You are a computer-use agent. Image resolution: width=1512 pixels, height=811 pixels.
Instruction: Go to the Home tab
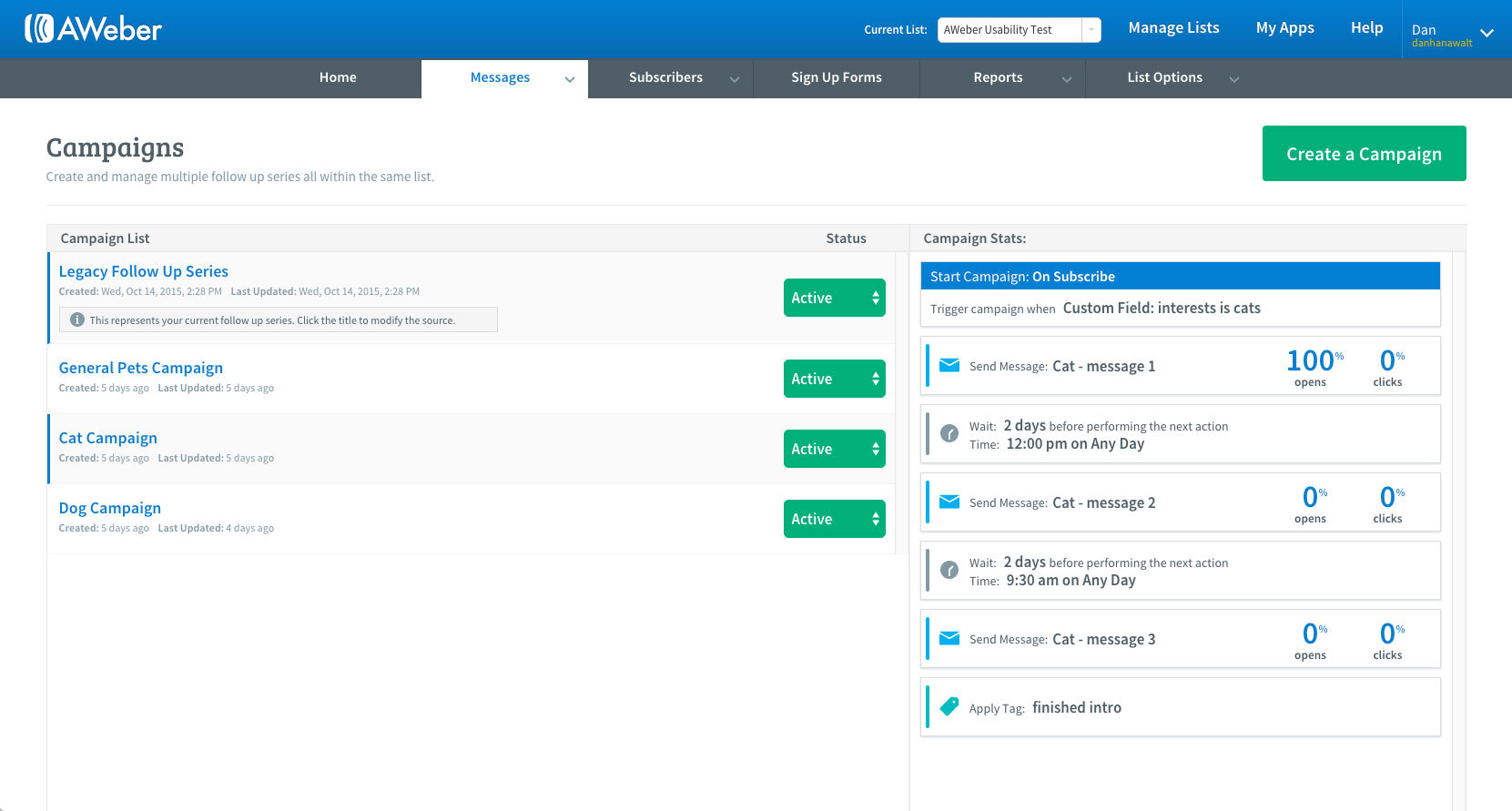point(338,77)
